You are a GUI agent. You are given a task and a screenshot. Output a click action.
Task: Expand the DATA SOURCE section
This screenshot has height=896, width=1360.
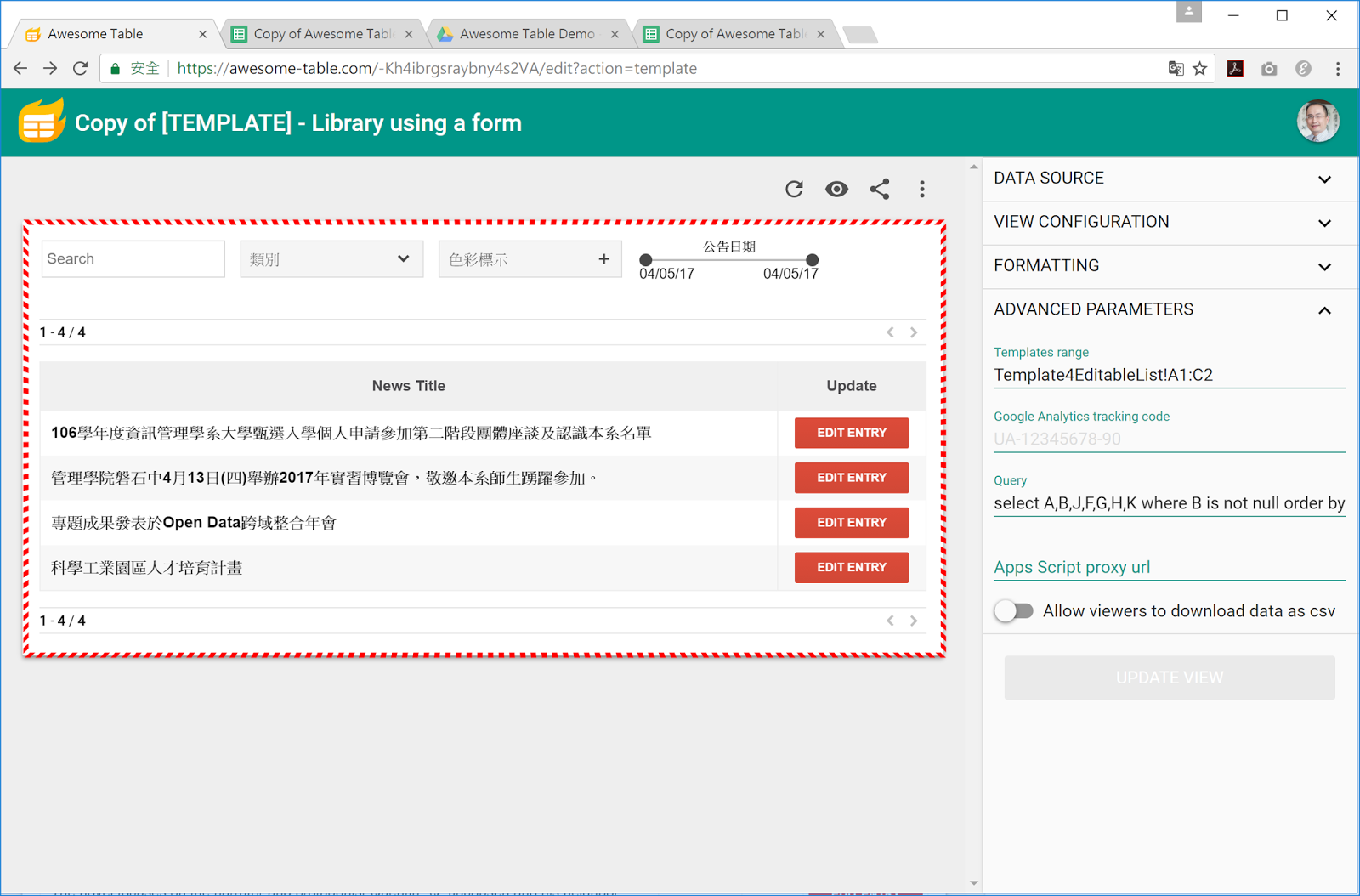1170,179
